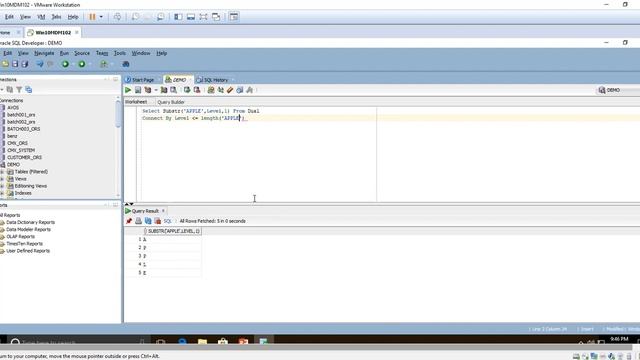
Task: Open the Source menu in SQL Developer
Action: (x=82, y=53)
